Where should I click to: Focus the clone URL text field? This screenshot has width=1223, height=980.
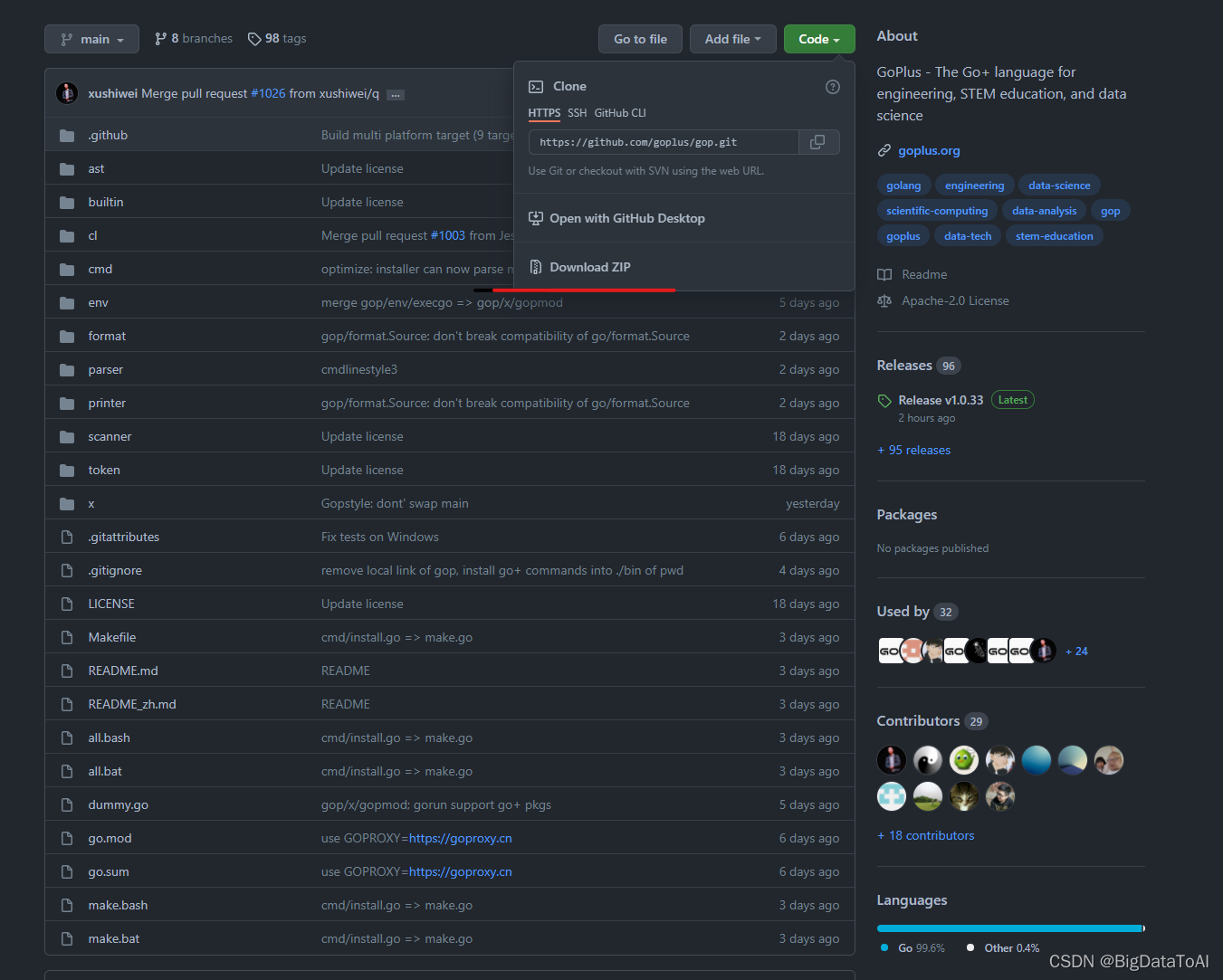(x=664, y=142)
